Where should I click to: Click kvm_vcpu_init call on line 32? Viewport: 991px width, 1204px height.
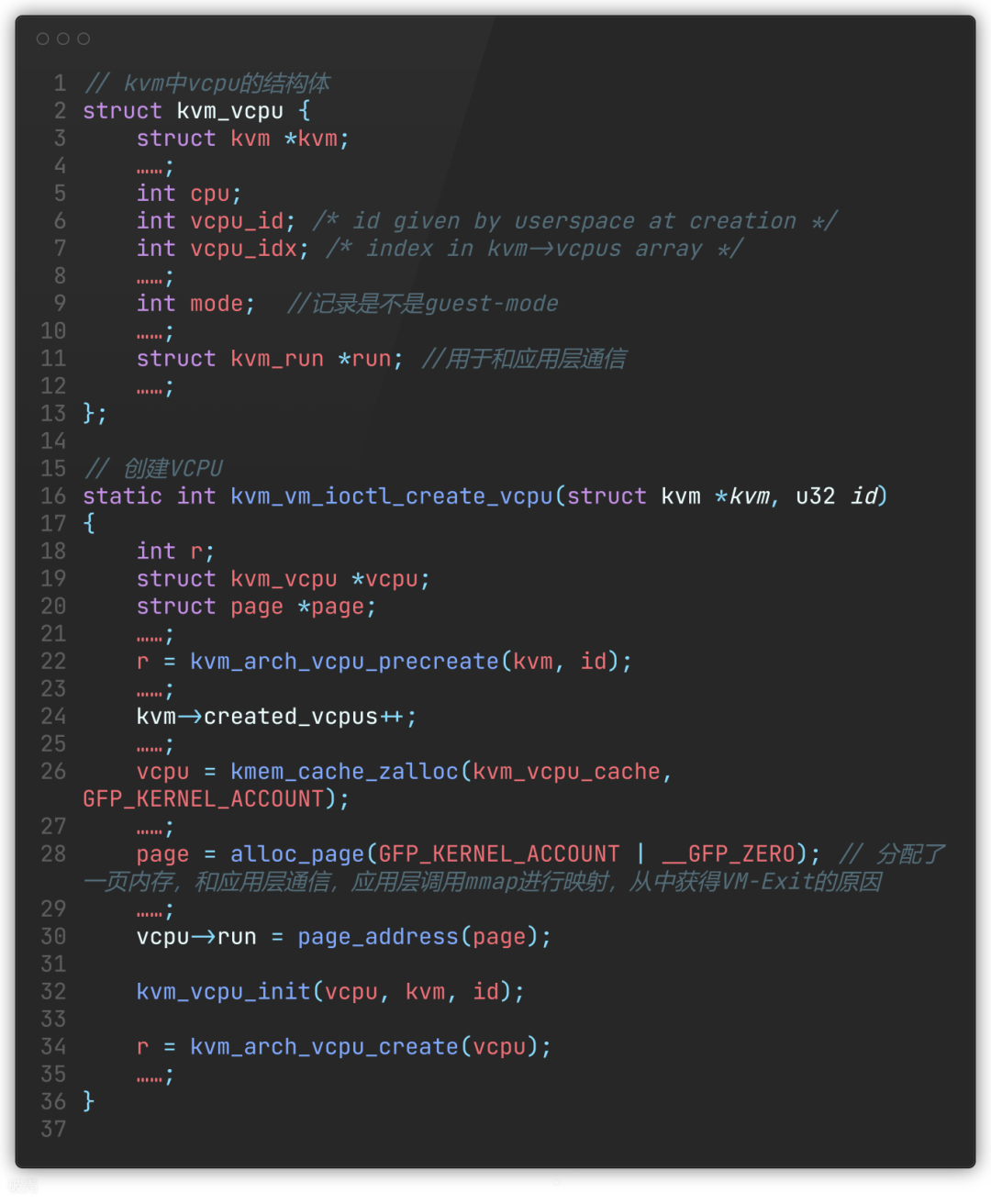(330, 992)
